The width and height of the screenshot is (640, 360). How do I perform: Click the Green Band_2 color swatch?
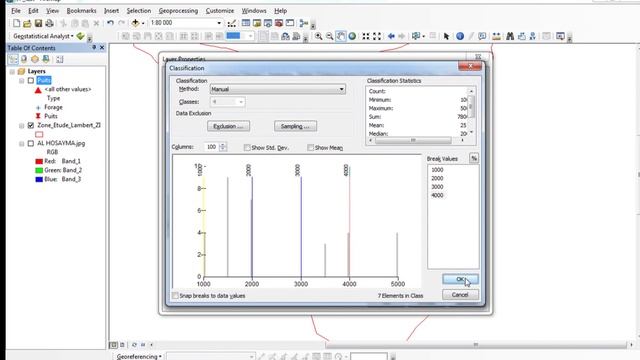point(39,170)
